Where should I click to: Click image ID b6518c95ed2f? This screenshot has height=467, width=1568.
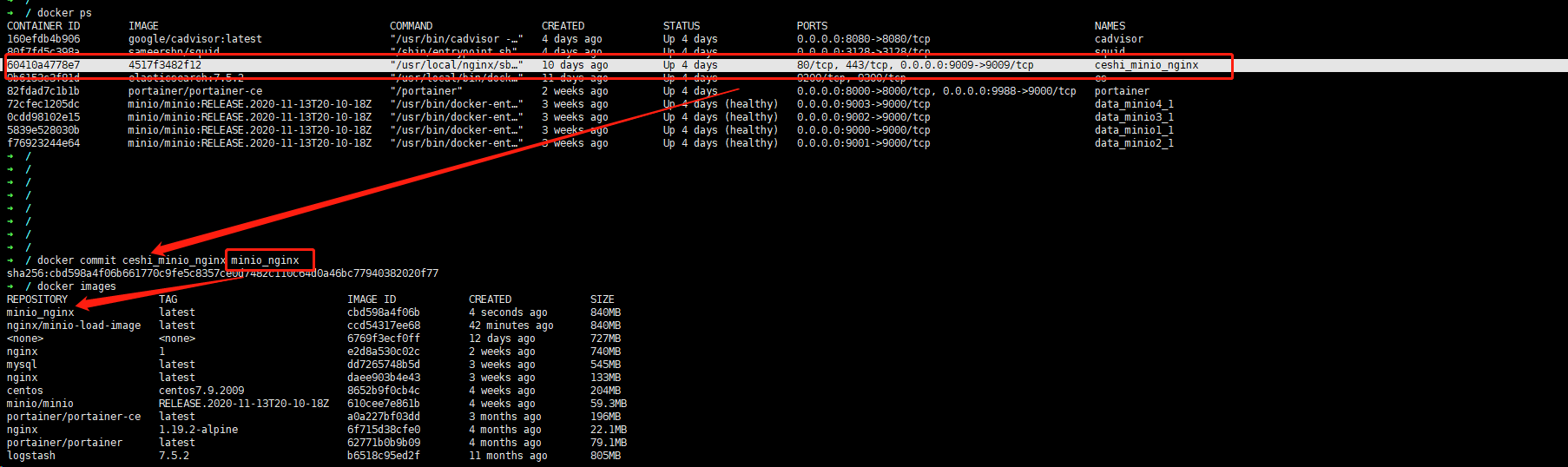[384, 456]
